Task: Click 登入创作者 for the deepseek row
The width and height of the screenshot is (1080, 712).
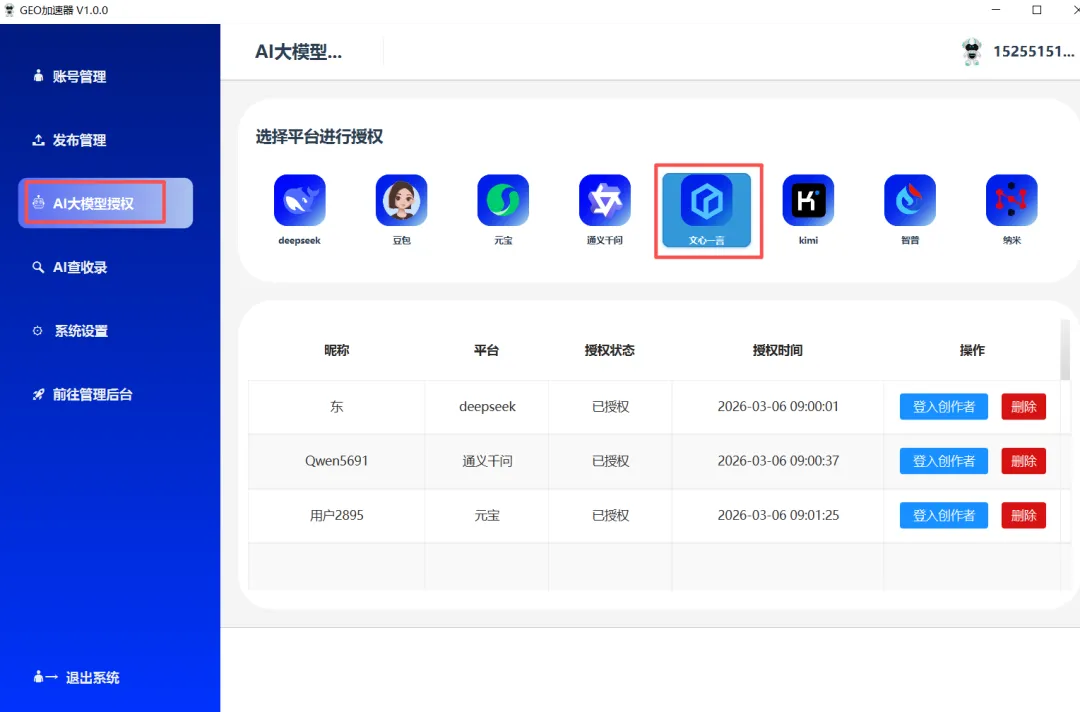Action: click(x=944, y=406)
